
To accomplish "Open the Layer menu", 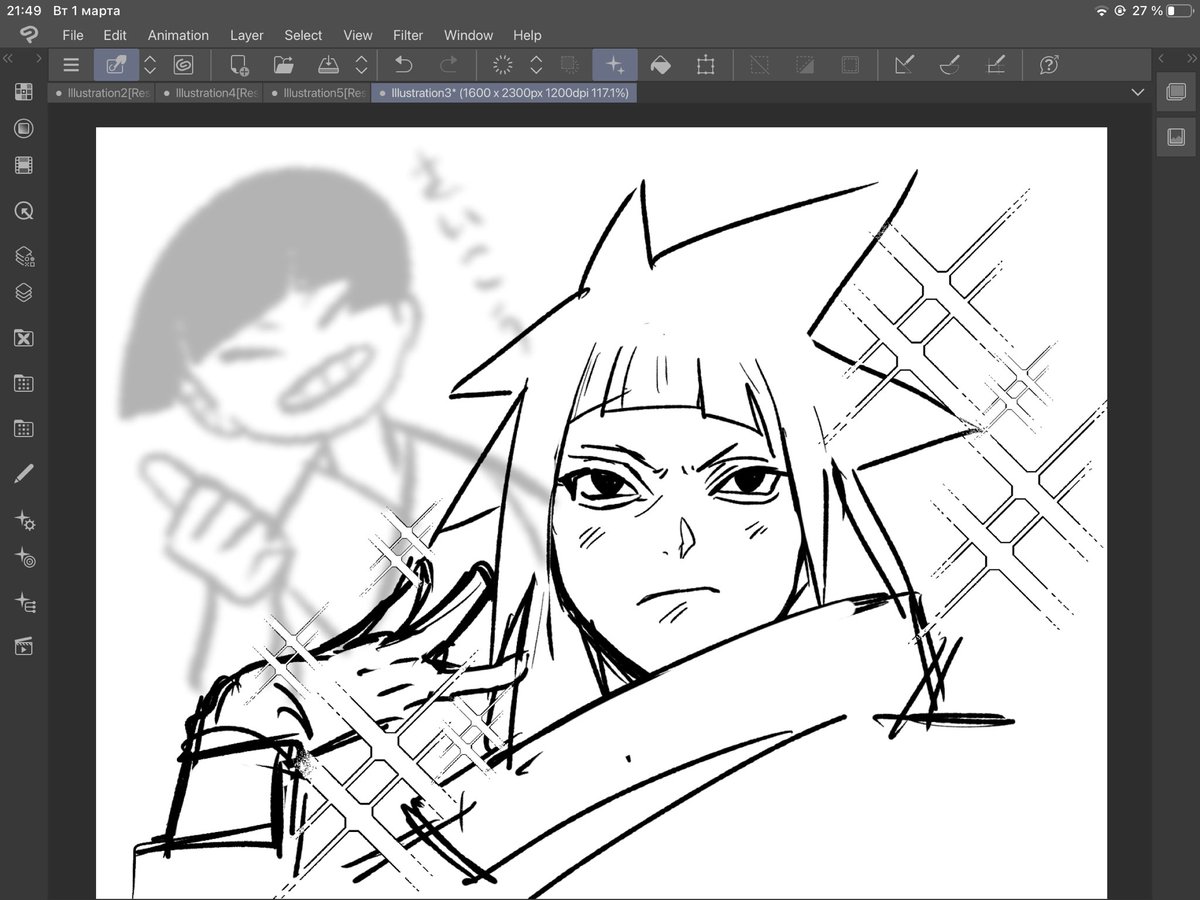I will [247, 35].
